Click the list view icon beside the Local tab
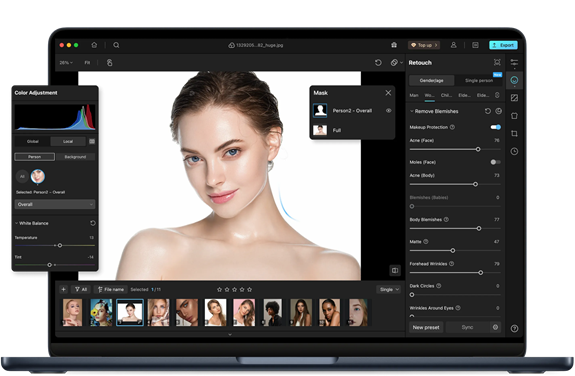Screen dimensions: 575x376 (92, 141)
